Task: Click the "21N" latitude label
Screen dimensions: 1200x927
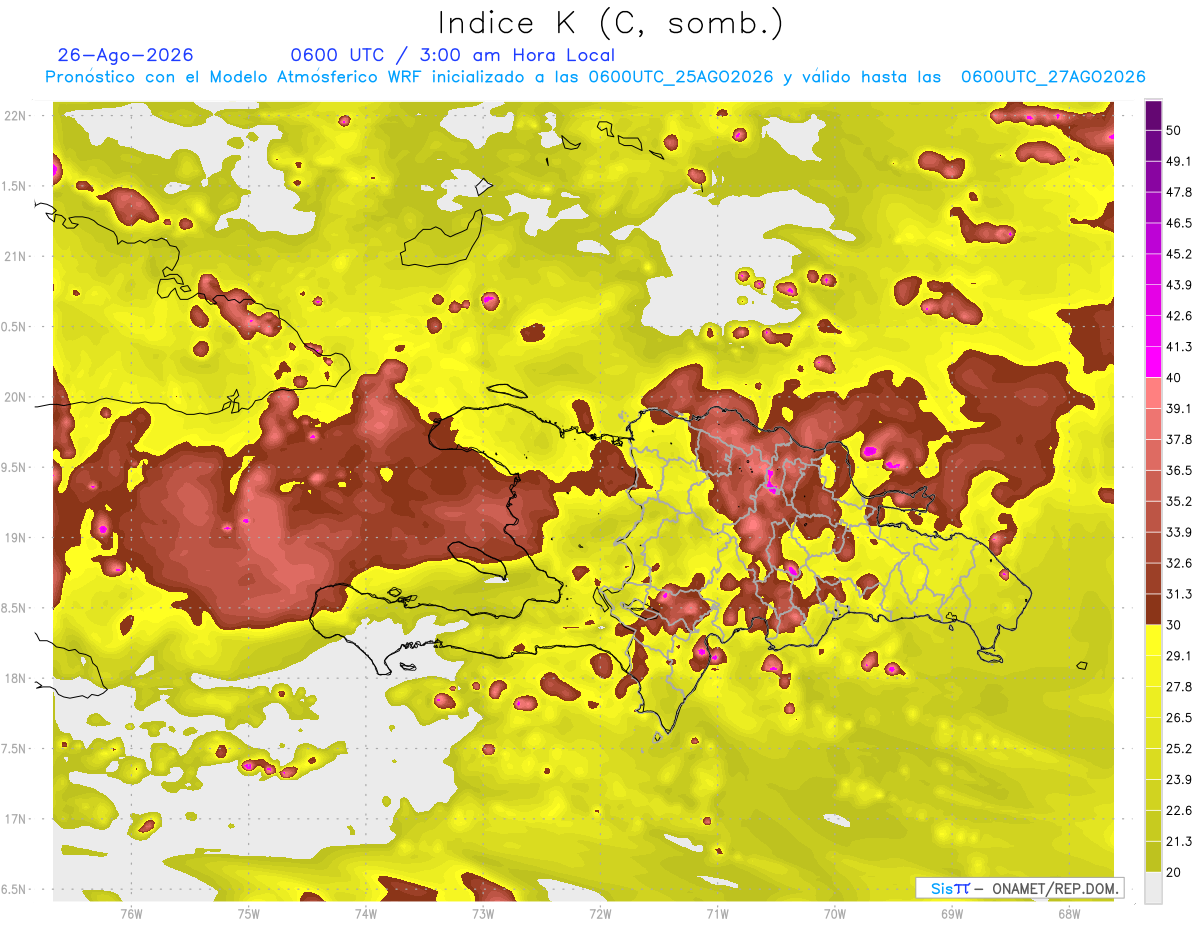Action: coord(14,256)
